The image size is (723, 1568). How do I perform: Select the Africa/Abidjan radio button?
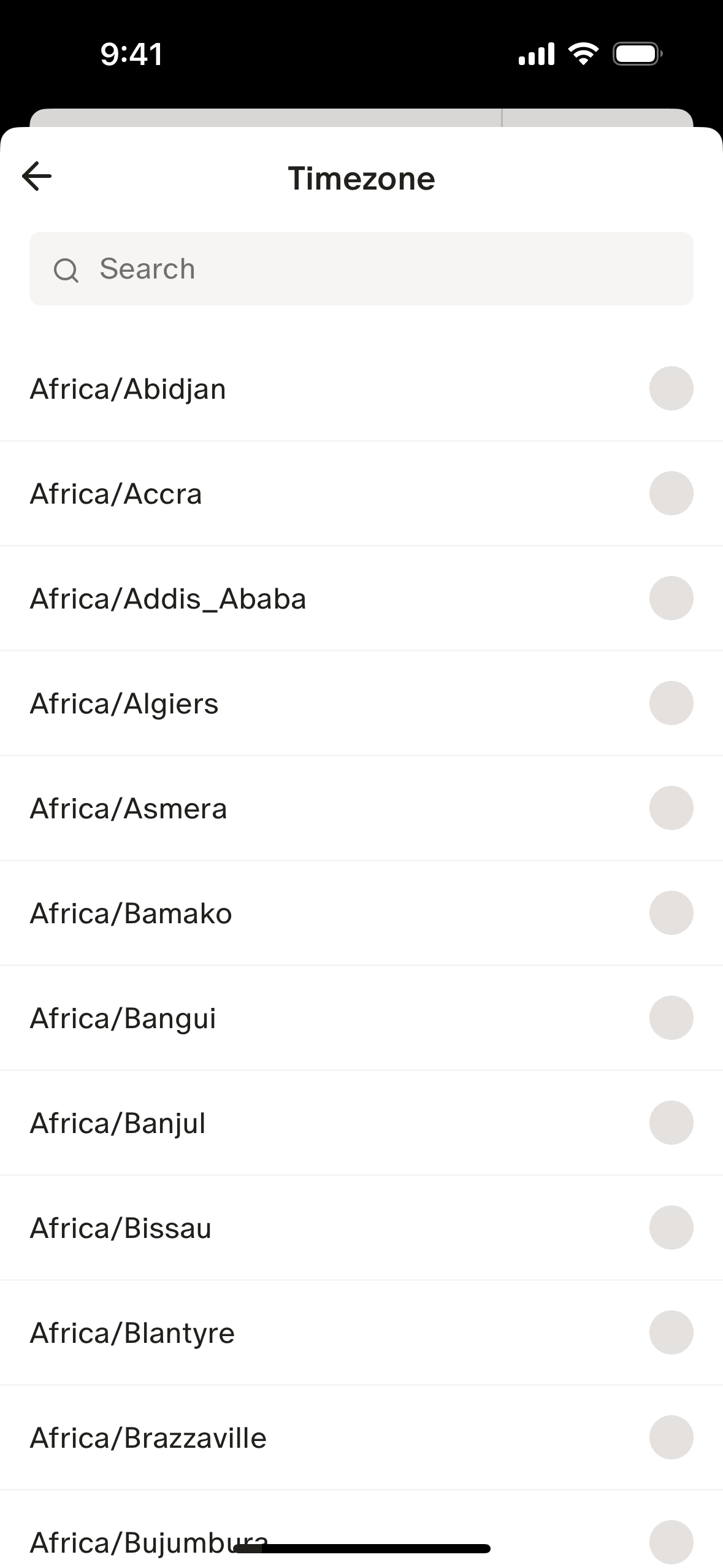pyautogui.click(x=671, y=388)
